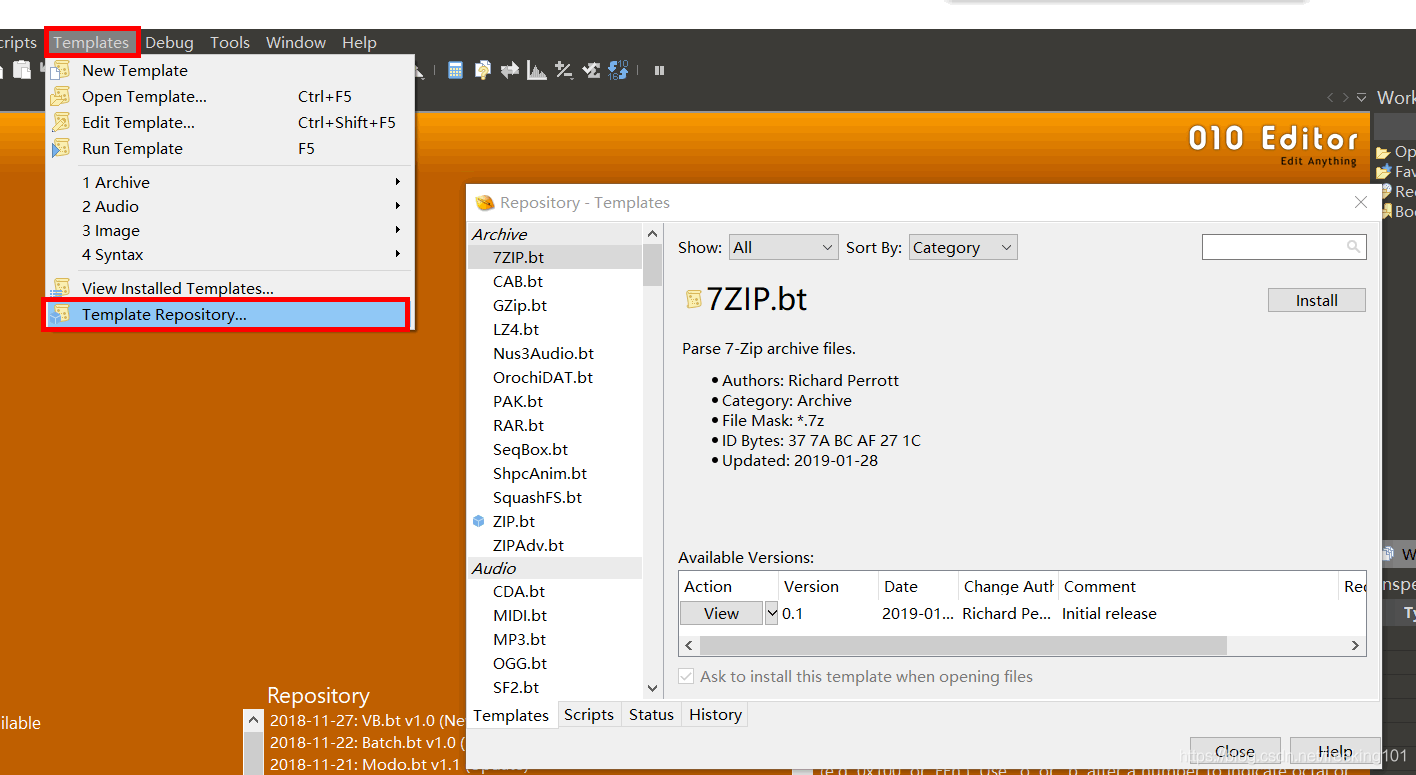
Task: Click the Install button
Action: 1316,300
